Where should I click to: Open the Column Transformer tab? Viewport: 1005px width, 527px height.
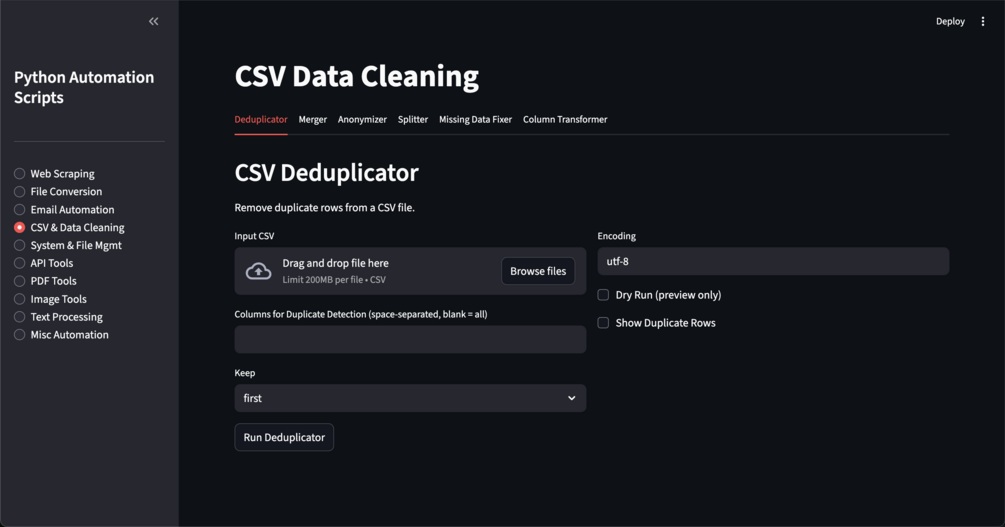(x=565, y=119)
